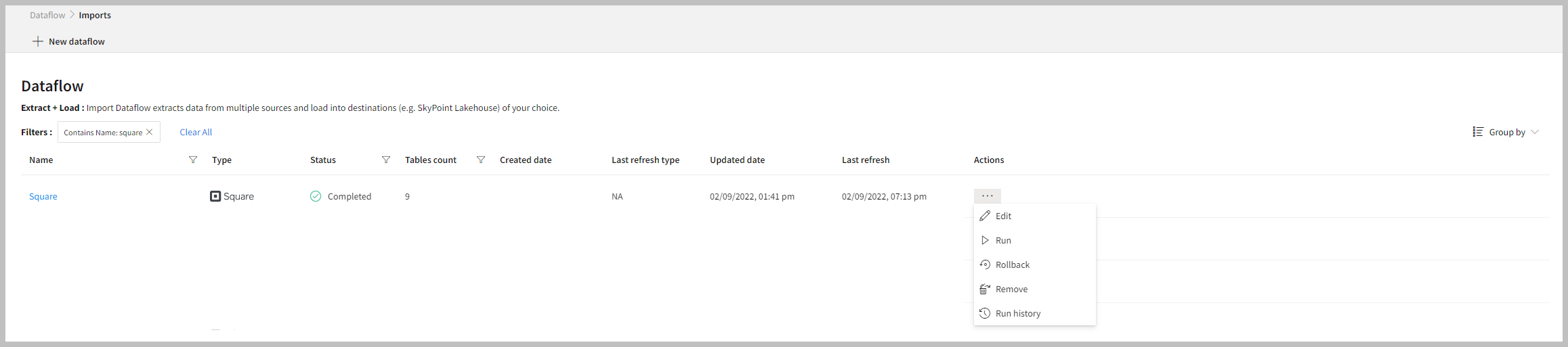The height and width of the screenshot is (347, 1568).
Task: Click the plus icon for New dataflow
Action: (x=38, y=41)
